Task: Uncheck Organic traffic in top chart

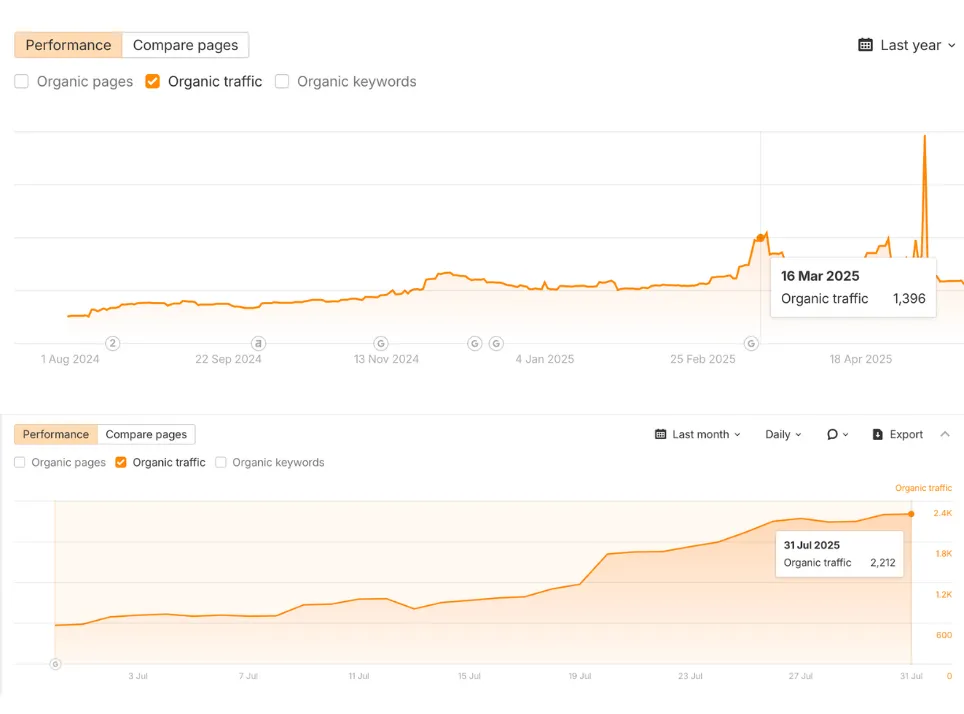Action: (x=152, y=82)
